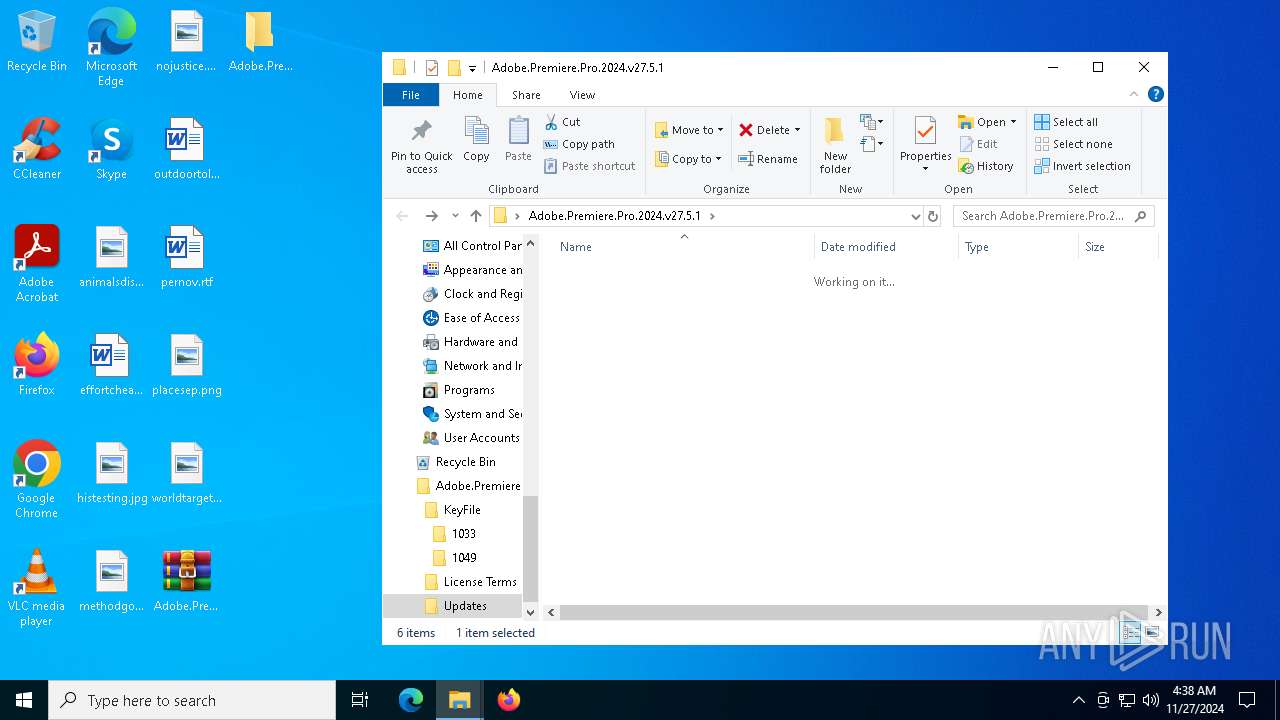Select the CCleaner desktop icon
1280x720 pixels.
click(37, 149)
